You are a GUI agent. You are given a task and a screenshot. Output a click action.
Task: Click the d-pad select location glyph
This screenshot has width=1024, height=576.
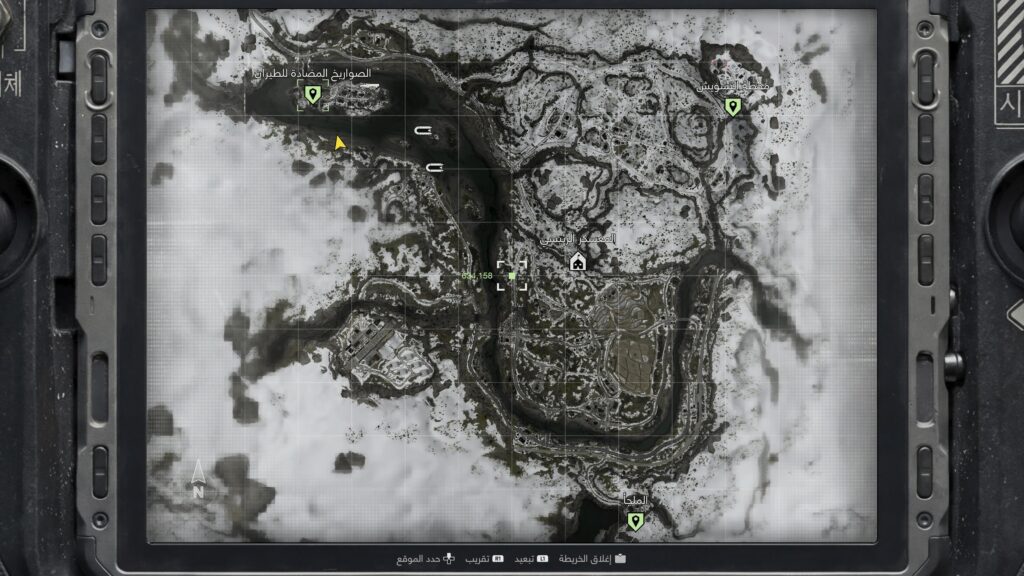pos(449,559)
